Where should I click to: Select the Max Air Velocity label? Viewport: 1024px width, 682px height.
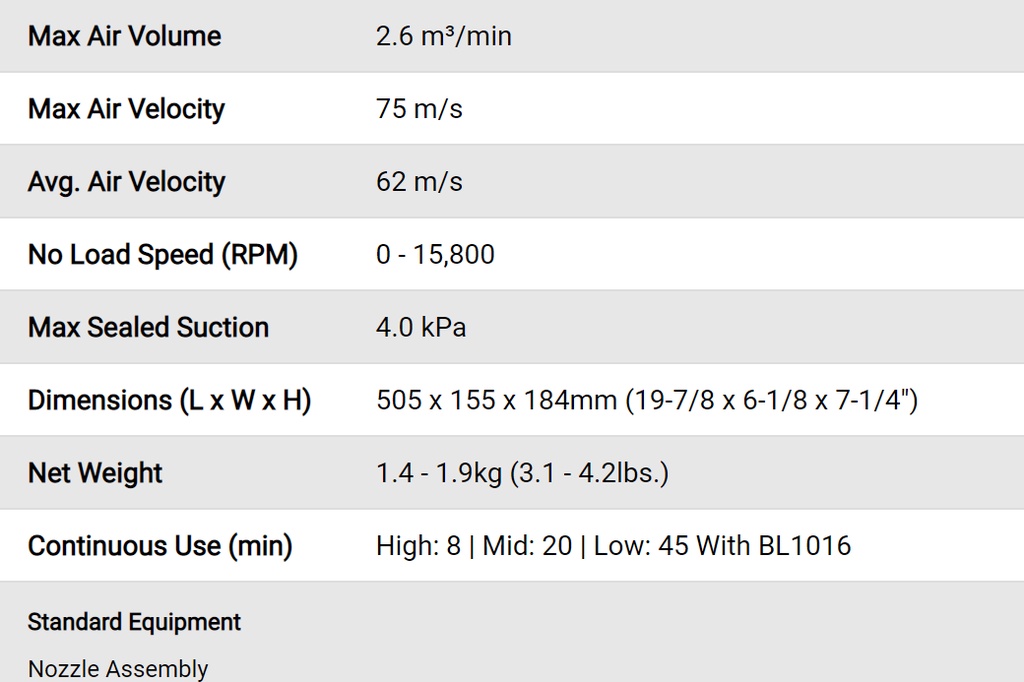click(126, 109)
